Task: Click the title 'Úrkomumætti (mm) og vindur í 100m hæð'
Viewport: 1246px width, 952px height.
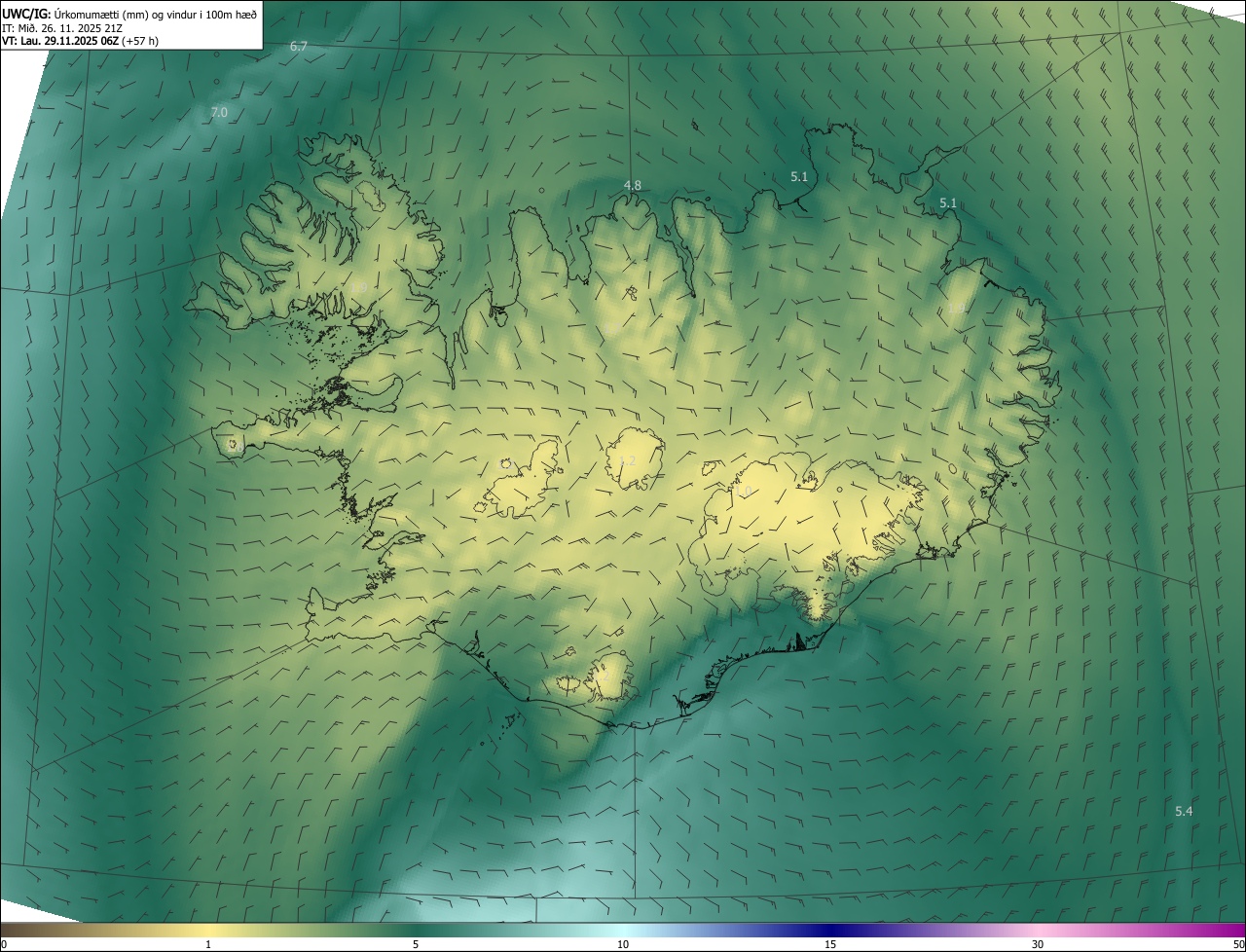Action: [x=156, y=14]
